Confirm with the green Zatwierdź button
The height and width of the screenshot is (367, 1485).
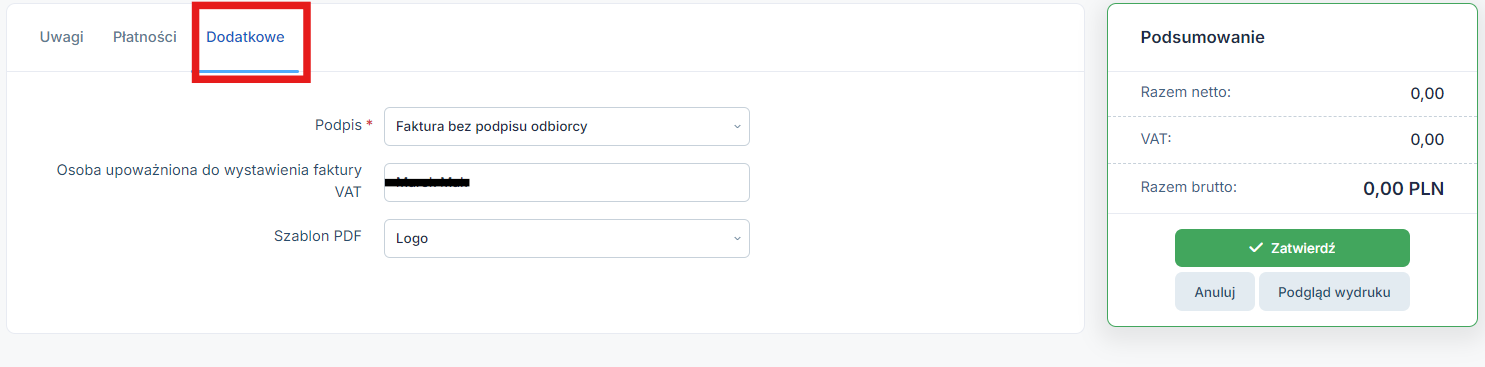pos(1292,248)
